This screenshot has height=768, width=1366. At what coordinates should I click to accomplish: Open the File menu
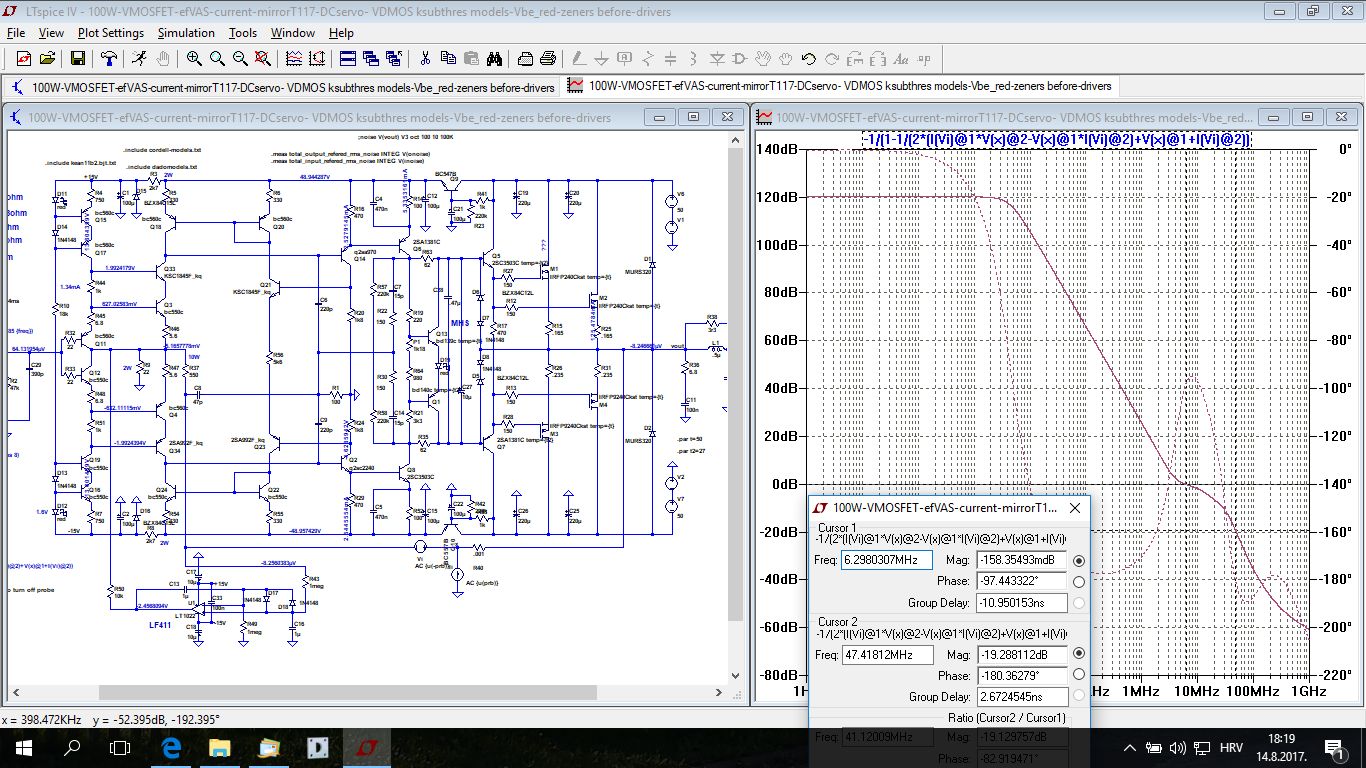[15, 33]
